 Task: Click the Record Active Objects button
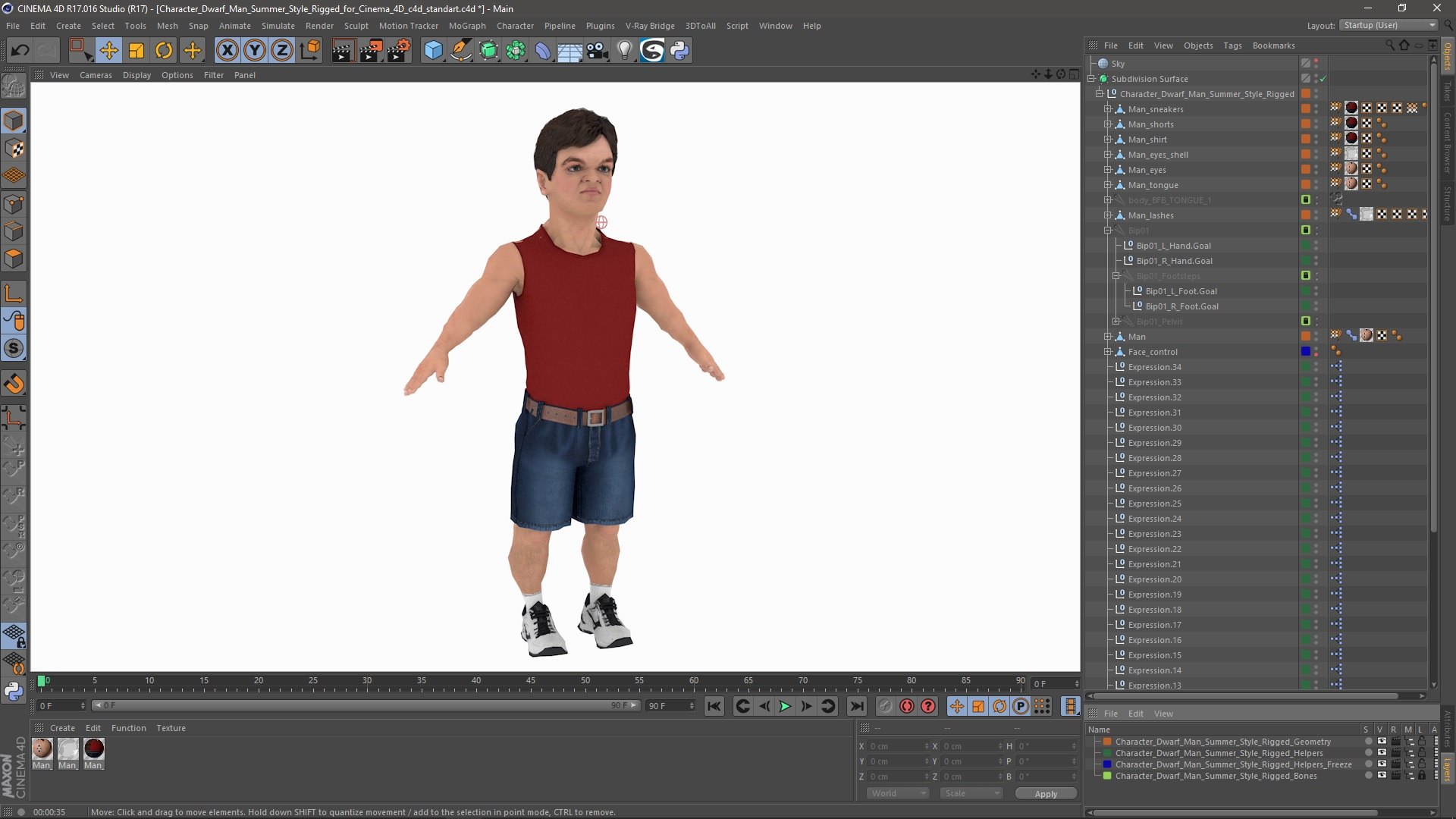tap(885, 706)
